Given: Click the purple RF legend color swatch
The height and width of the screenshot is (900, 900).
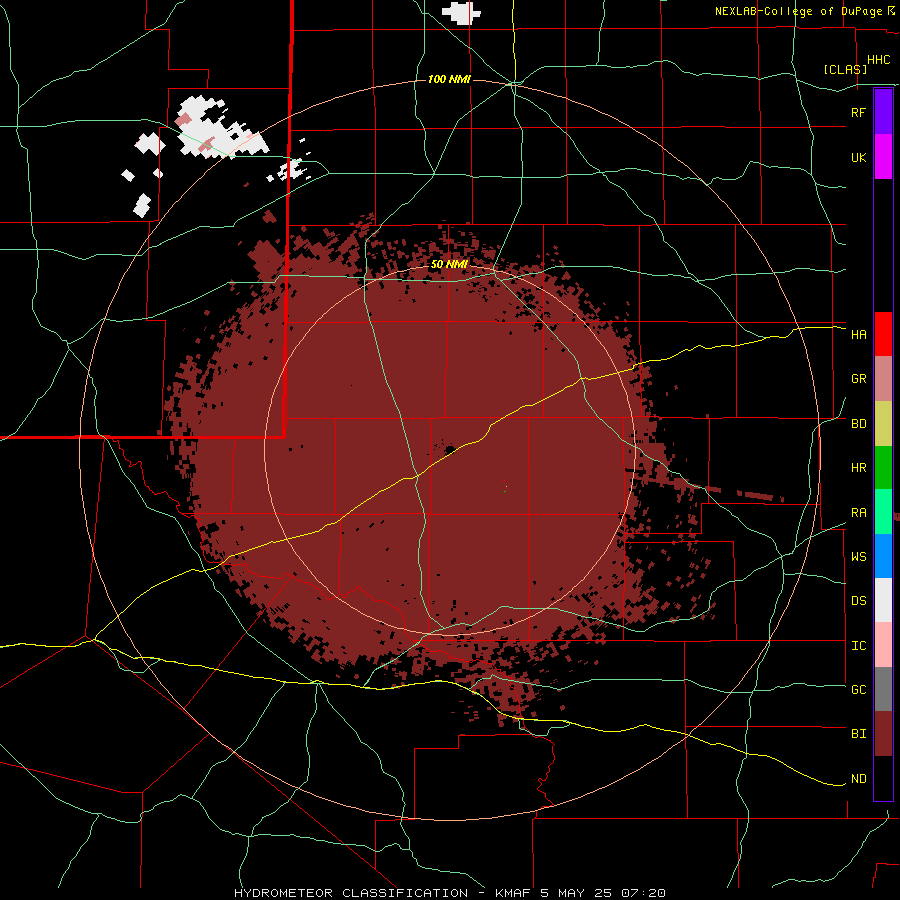Looking at the screenshot, I should click(883, 112).
